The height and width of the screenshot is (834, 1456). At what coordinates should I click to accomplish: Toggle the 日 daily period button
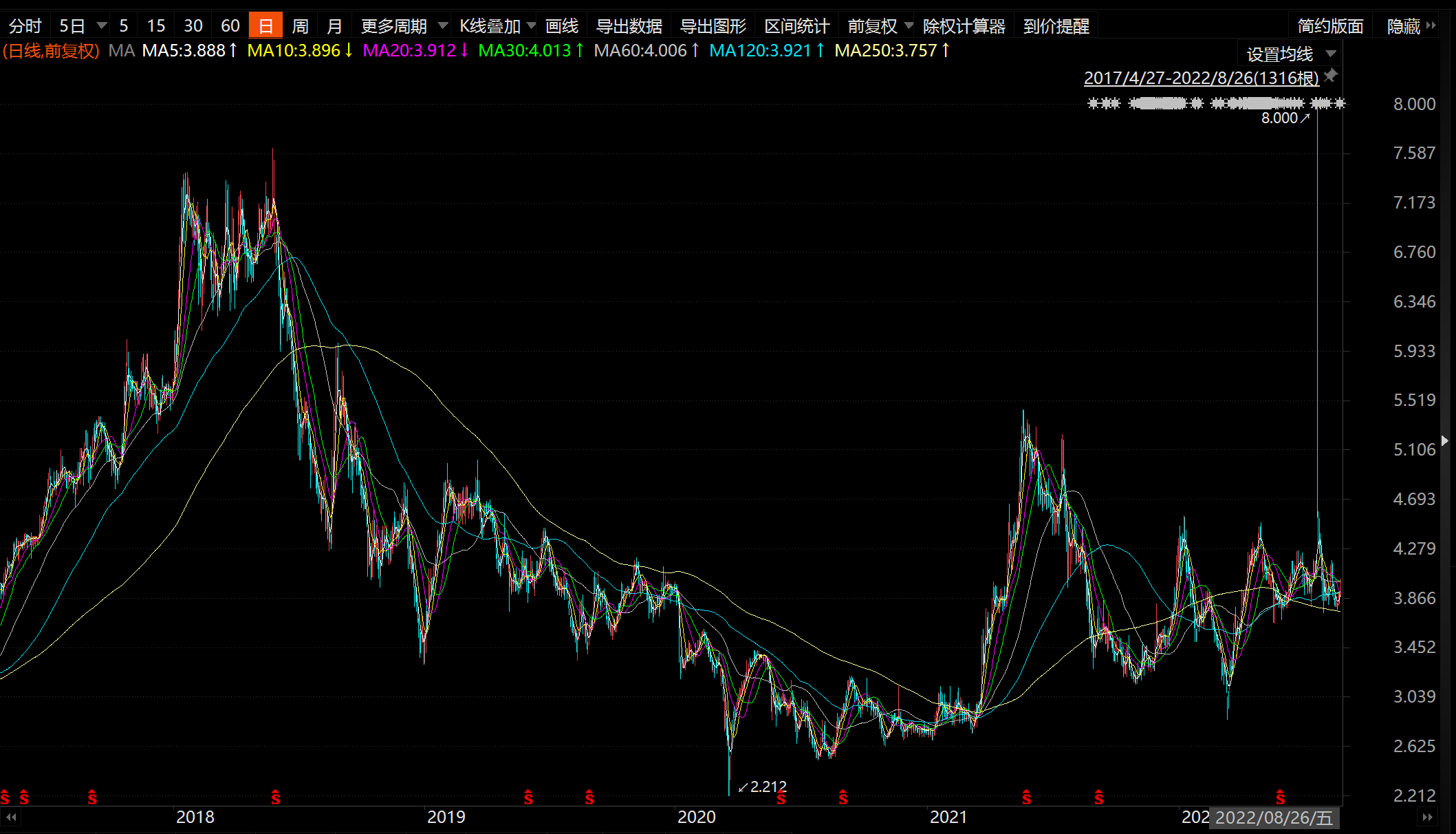tap(265, 26)
